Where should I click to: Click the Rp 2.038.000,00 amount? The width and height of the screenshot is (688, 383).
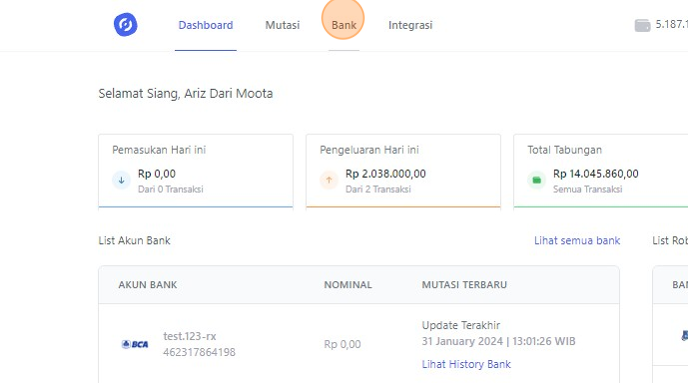click(x=385, y=174)
